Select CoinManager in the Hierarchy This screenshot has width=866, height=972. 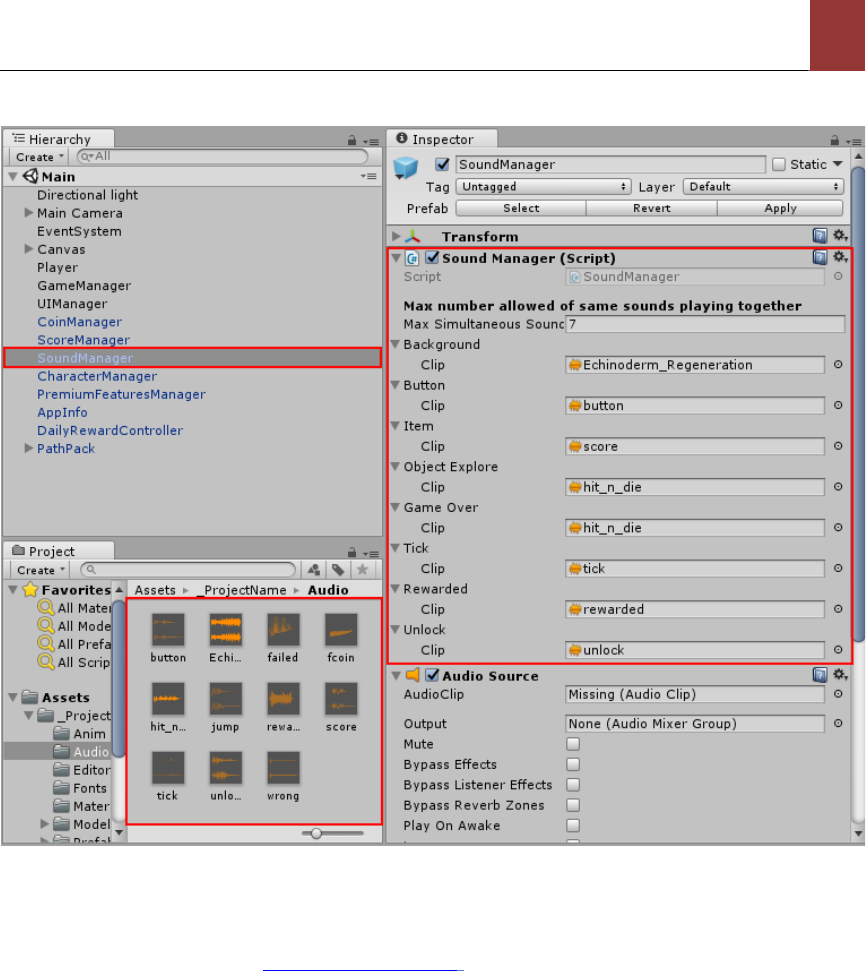tap(79, 321)
